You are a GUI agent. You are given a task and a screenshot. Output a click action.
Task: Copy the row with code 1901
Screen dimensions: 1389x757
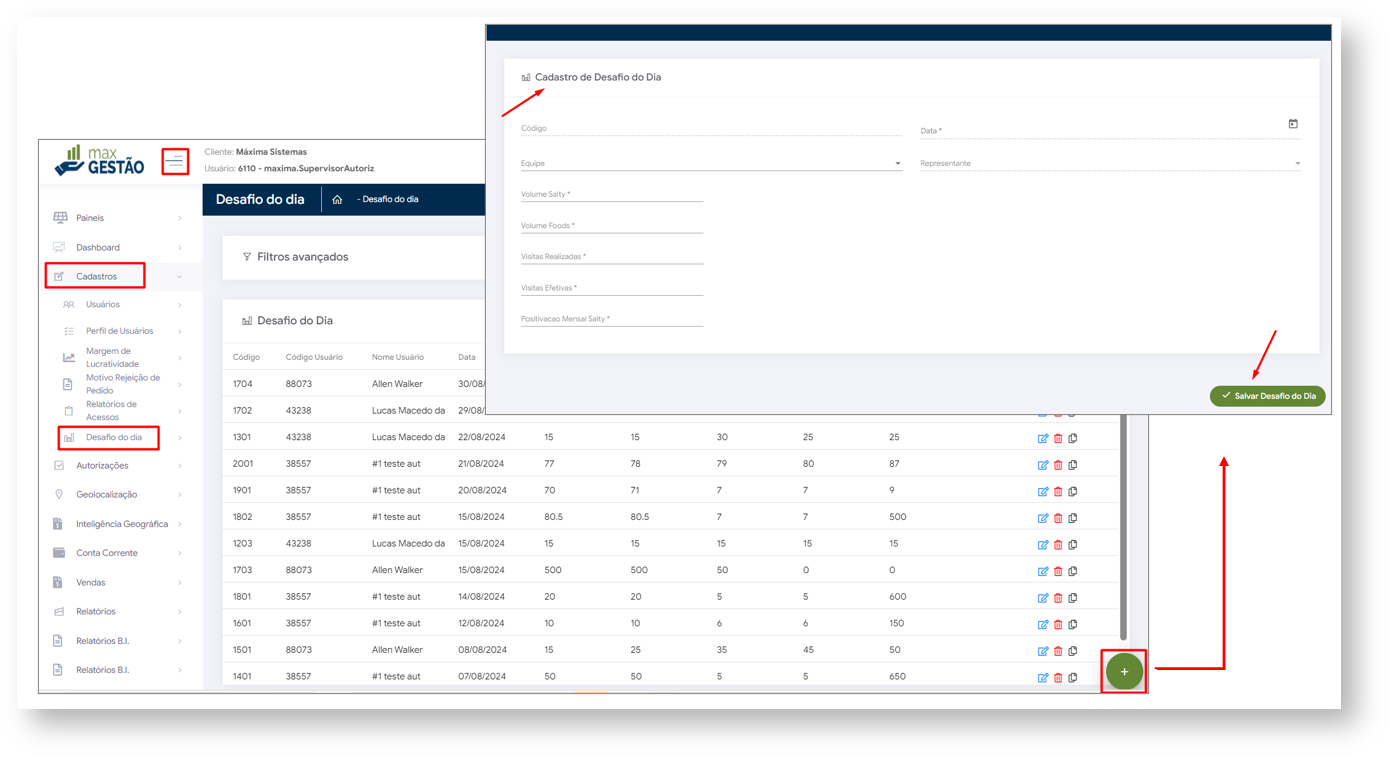point(1073,492)
